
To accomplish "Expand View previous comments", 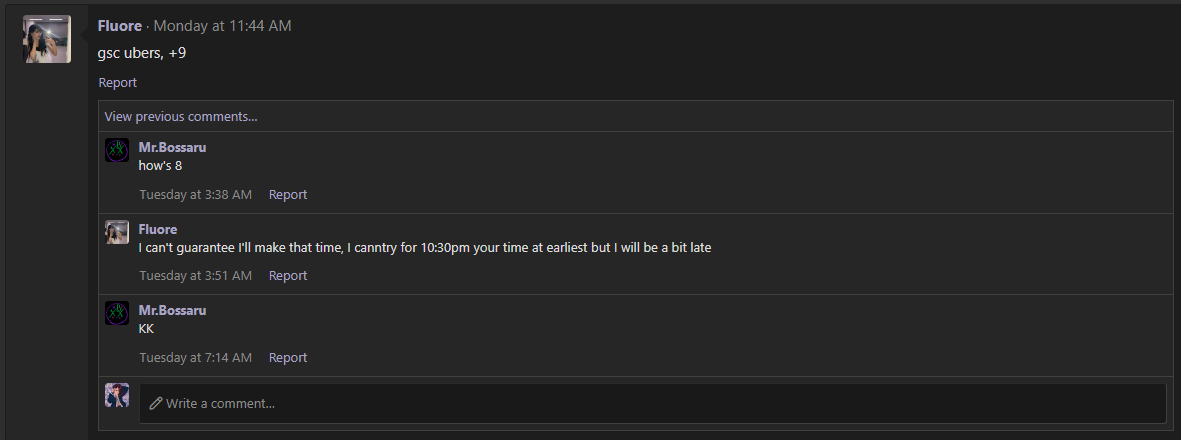I will [x=181, y=116].
